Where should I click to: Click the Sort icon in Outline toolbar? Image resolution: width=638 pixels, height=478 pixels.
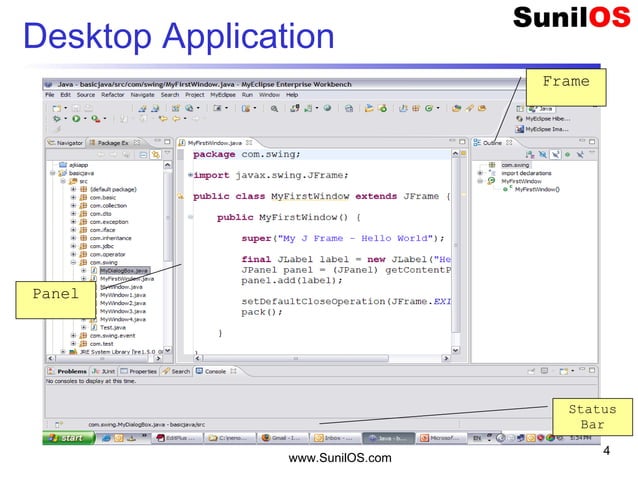coord(530,155)
